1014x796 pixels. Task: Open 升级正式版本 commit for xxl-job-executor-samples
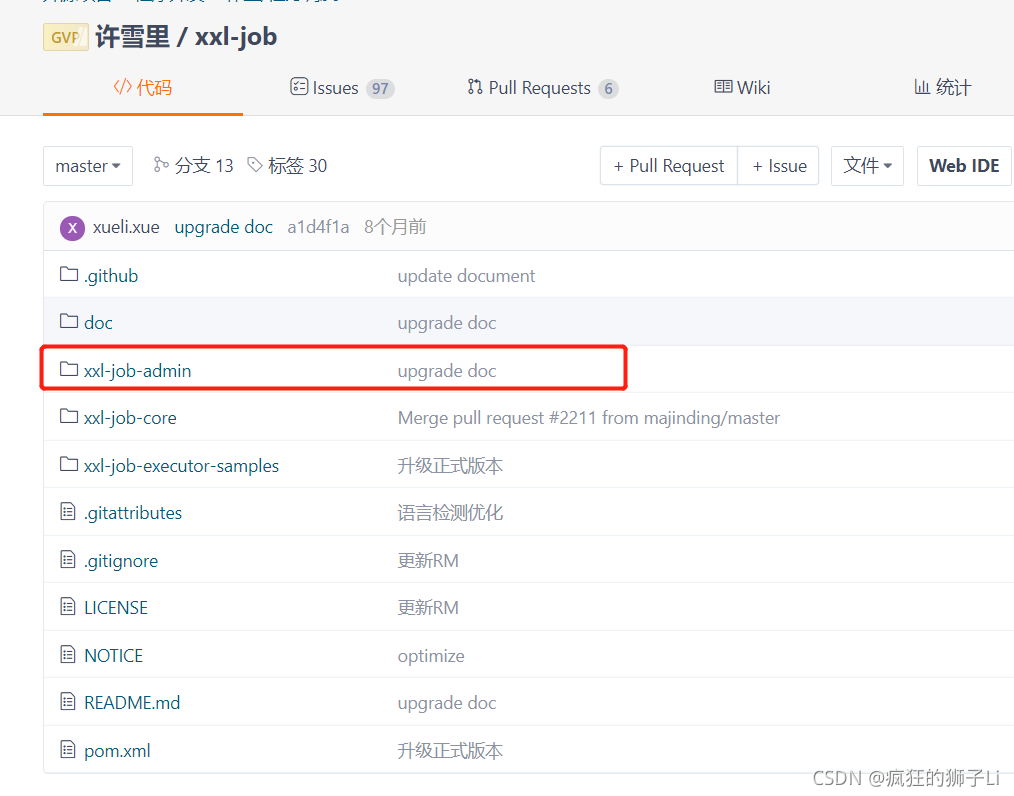coord(450,466)
